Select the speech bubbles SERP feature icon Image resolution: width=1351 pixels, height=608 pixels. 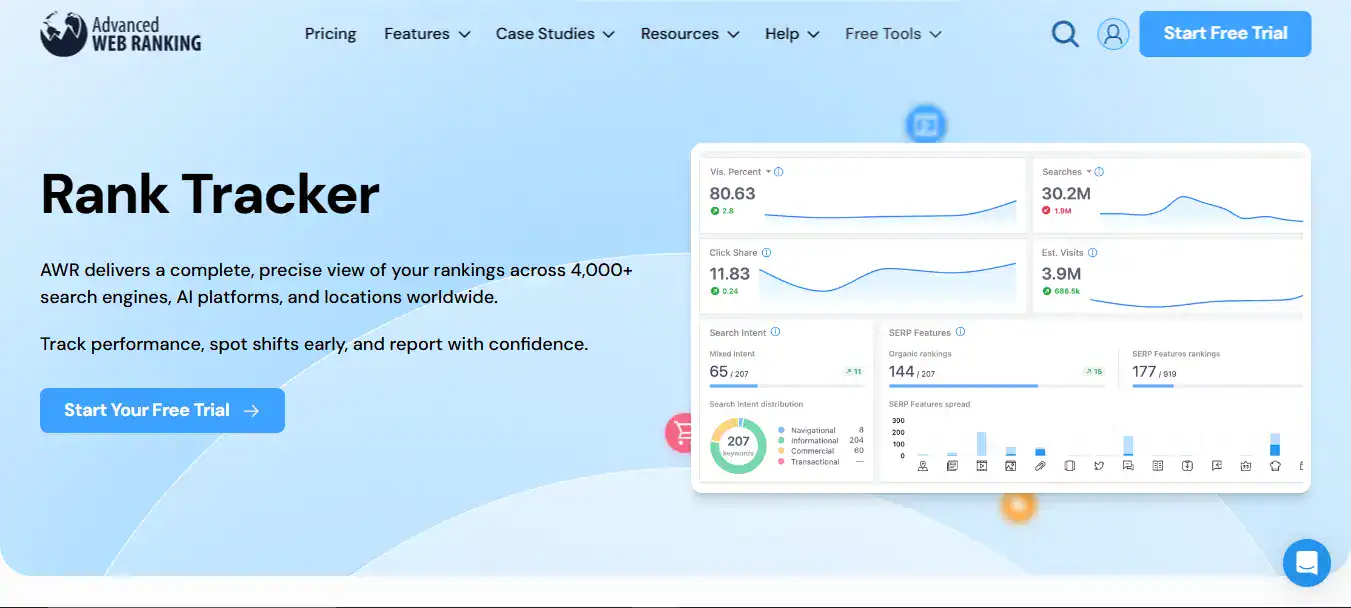pos(1128,466)
